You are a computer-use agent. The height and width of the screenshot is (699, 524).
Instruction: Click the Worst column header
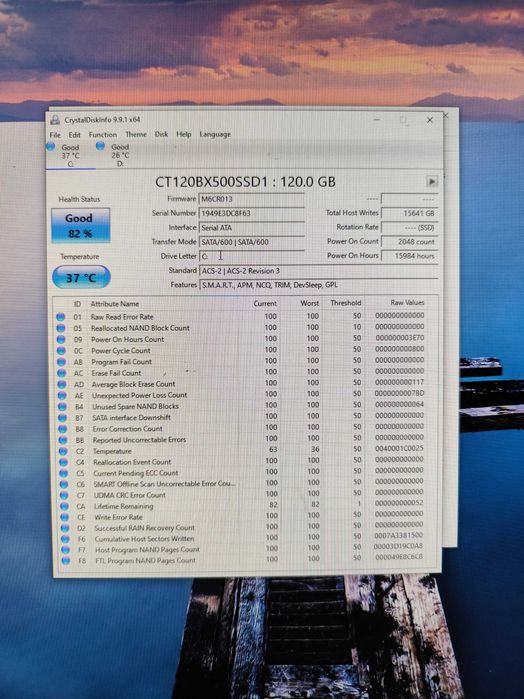[309, 303]
